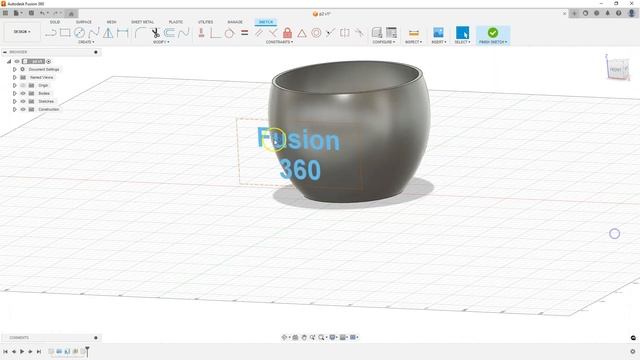Screen dimensions: 640x360
Task: Switch to the Solid tab
Action: click(x=55, y=22)
